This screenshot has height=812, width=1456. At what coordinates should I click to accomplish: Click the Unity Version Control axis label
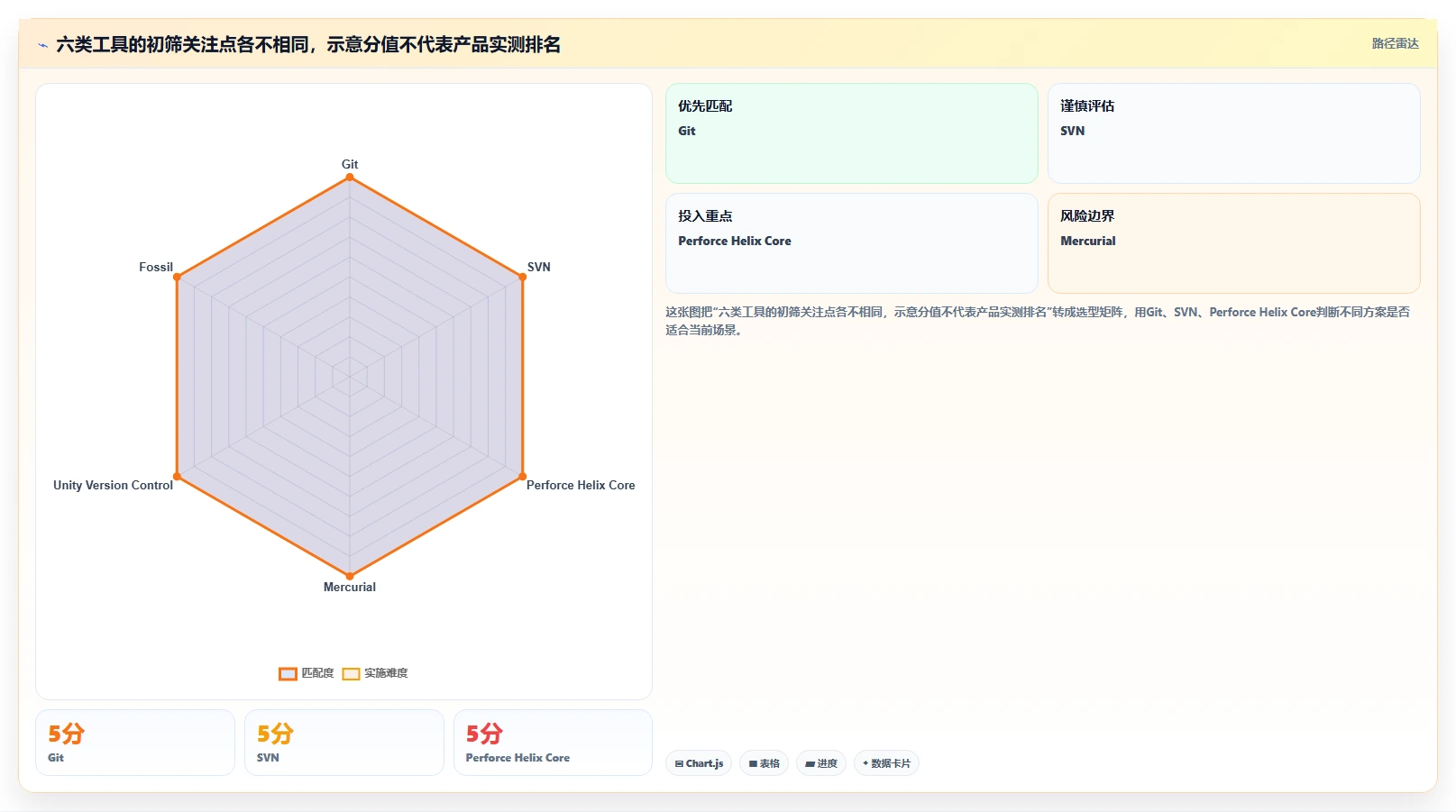(113, 485)
